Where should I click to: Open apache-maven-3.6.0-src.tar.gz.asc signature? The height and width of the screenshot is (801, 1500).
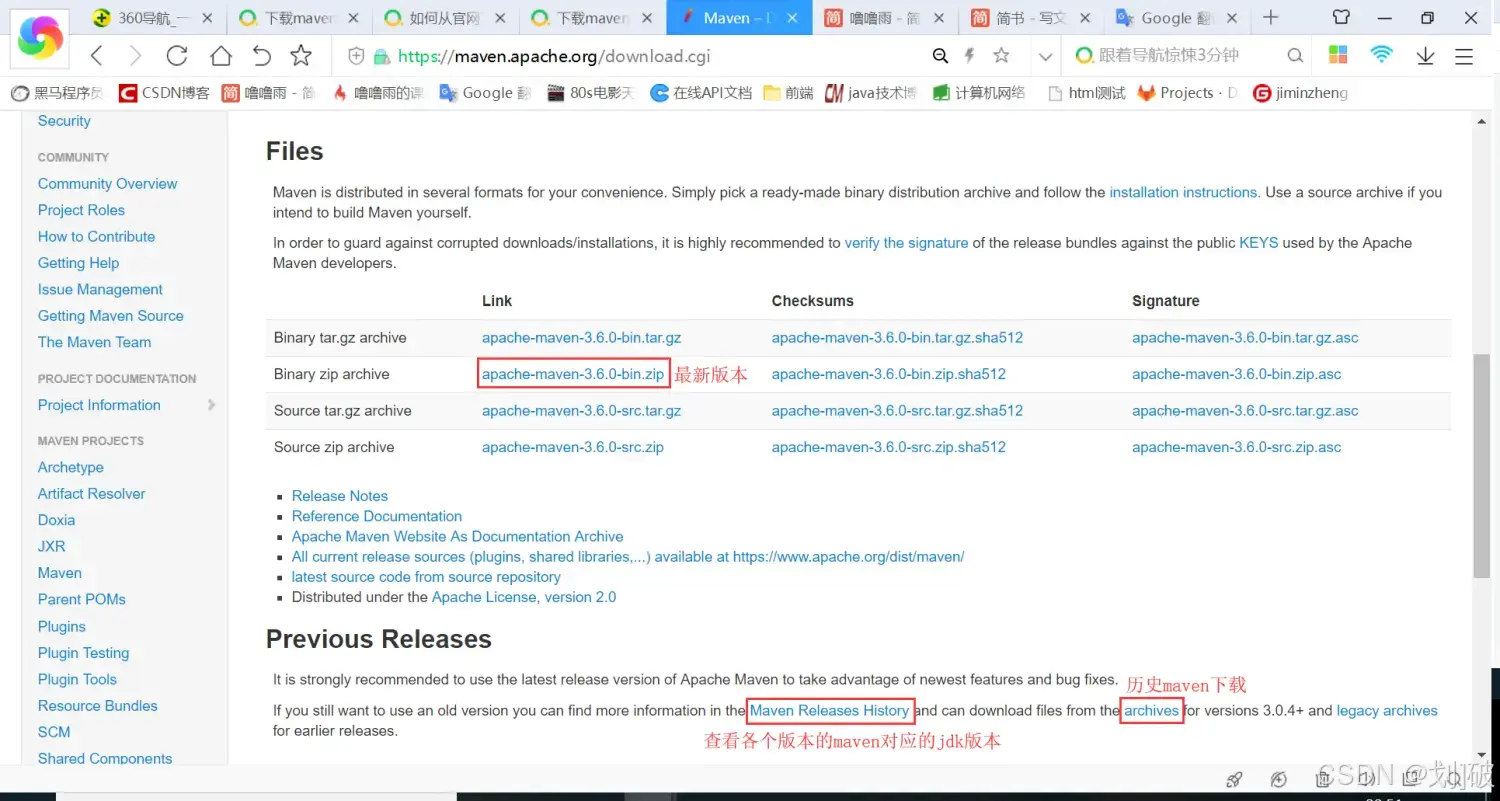[x=1245, y=411]
